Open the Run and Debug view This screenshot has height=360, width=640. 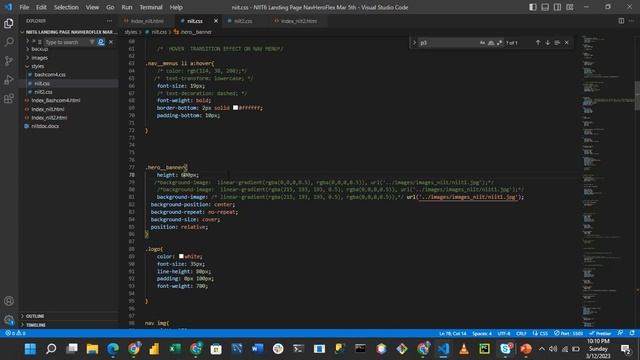point(9,80)
